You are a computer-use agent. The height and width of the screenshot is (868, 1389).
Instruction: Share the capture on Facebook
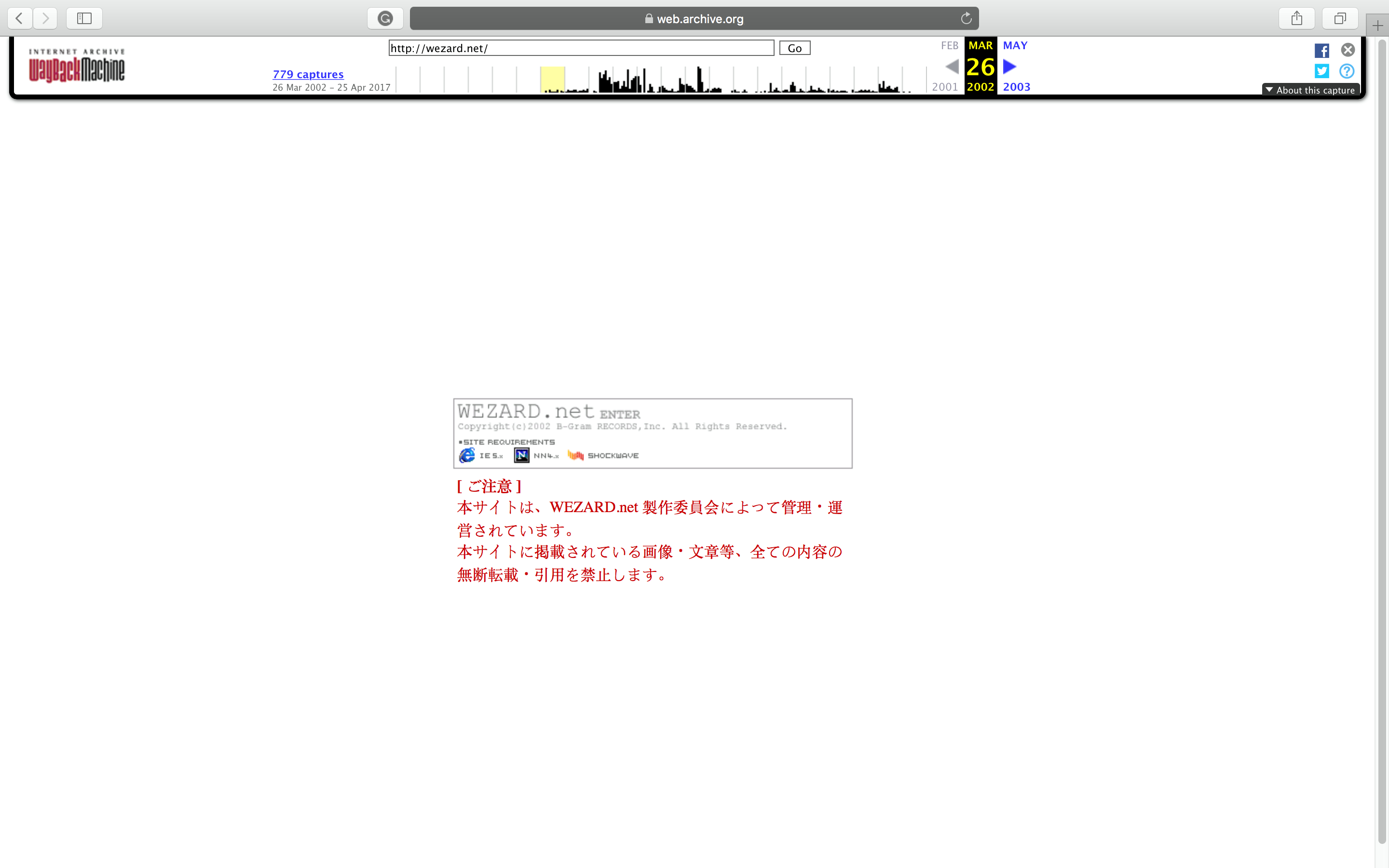pos(1322,51)
